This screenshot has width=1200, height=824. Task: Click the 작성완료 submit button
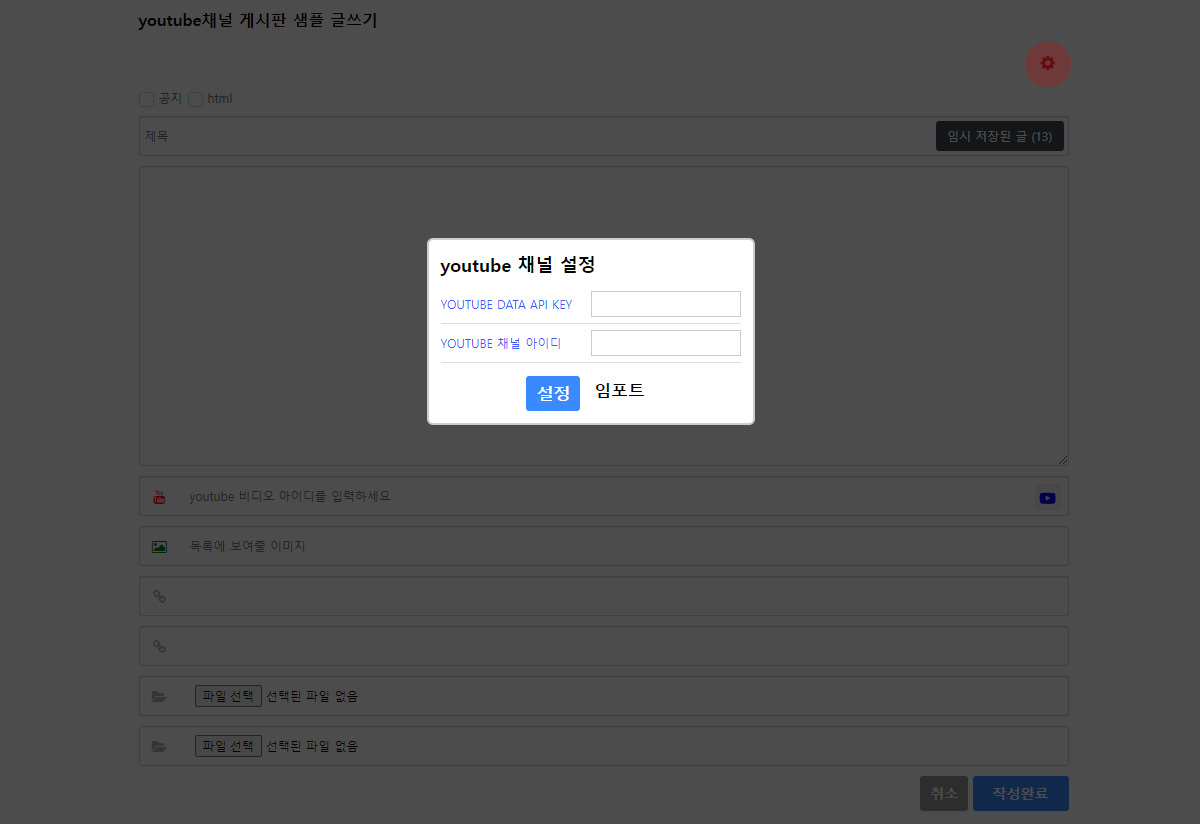(1021, 794)
